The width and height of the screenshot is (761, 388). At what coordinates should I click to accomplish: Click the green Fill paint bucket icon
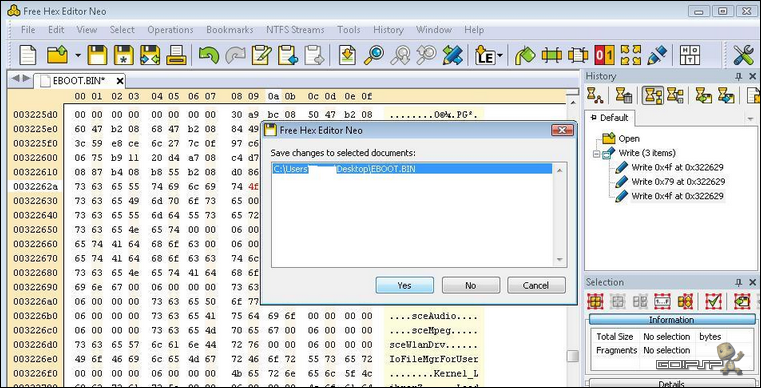[x=525, y=55]
